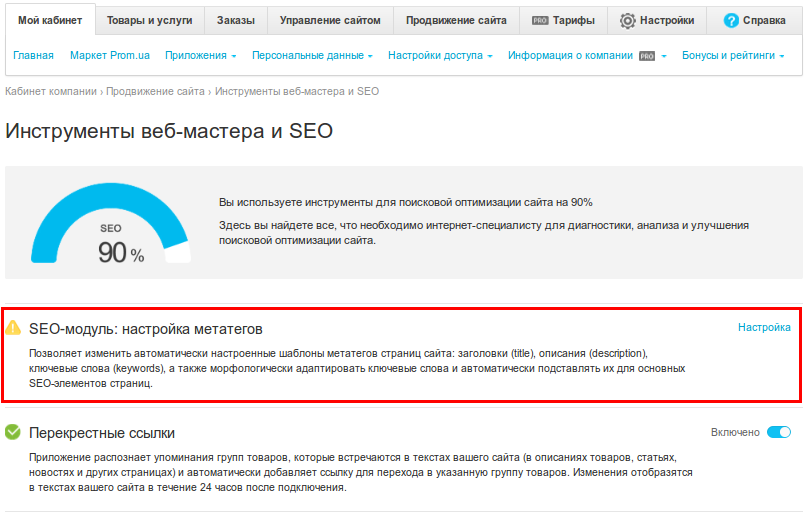
Task: Click the yellow warning icon beside SEO-модуль
Action: [13, 328]
